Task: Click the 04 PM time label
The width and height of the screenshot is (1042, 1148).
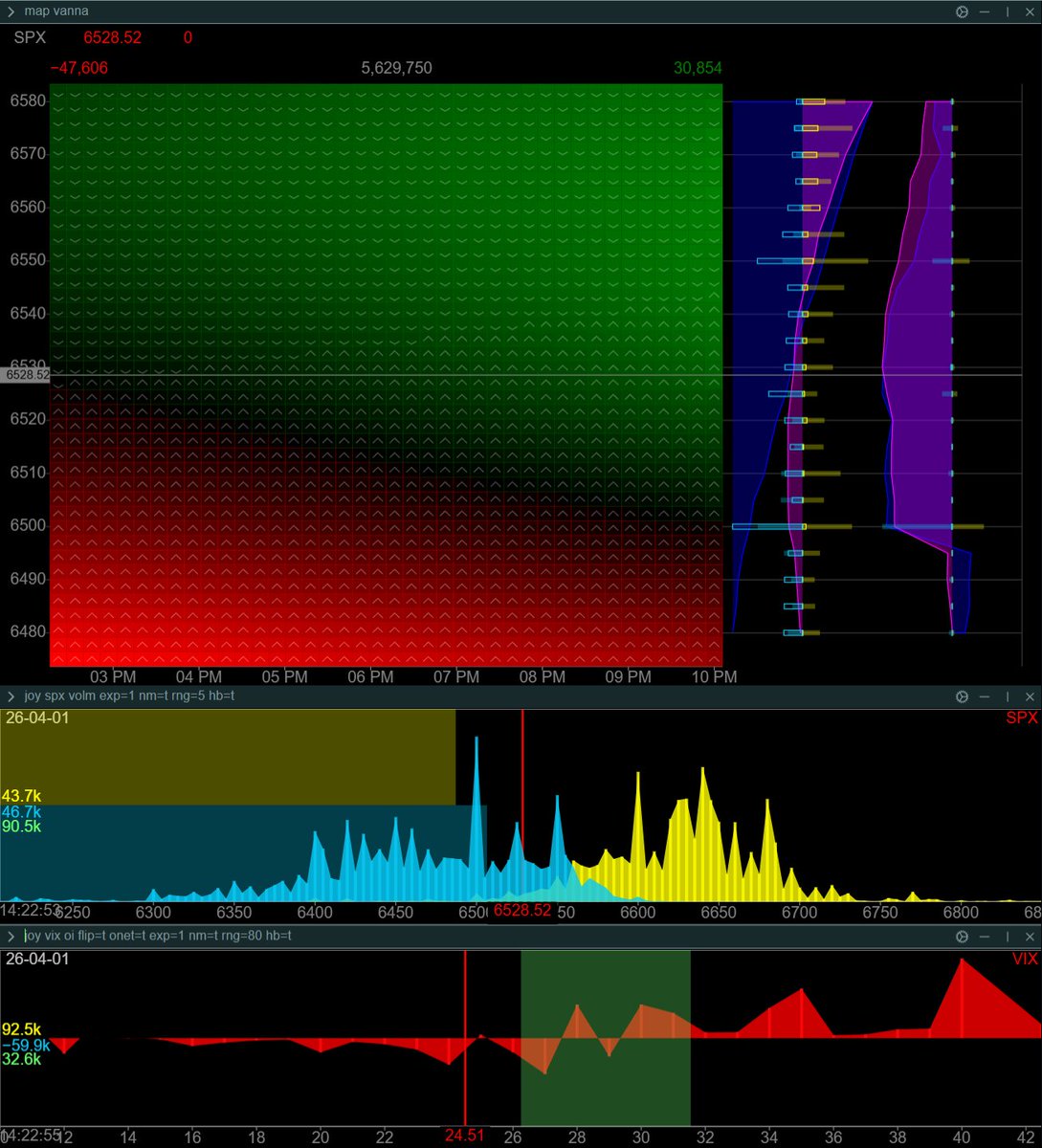Action: tap(198, 676)
